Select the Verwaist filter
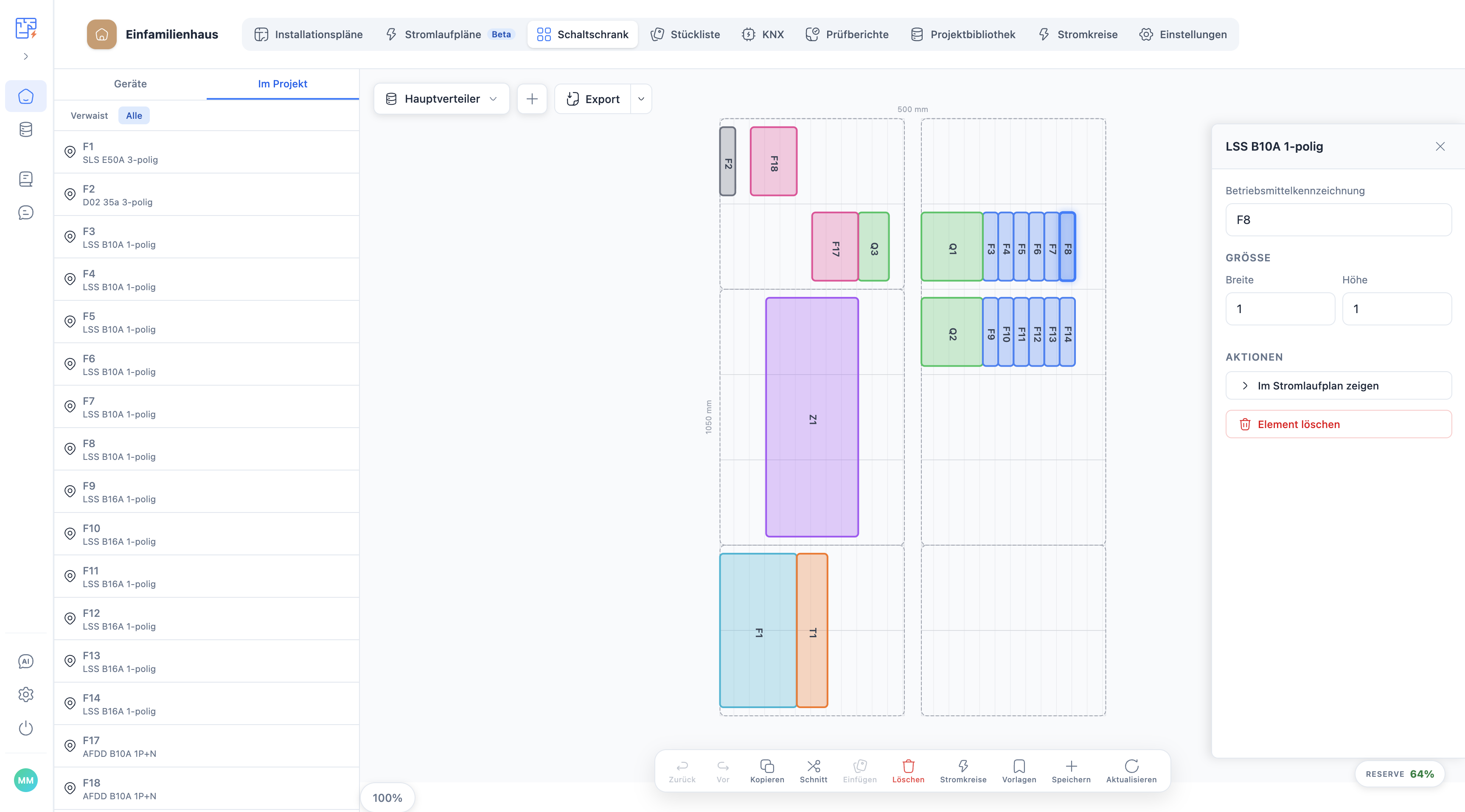This screenshot has height=812, width=1465. coord(89,115)
